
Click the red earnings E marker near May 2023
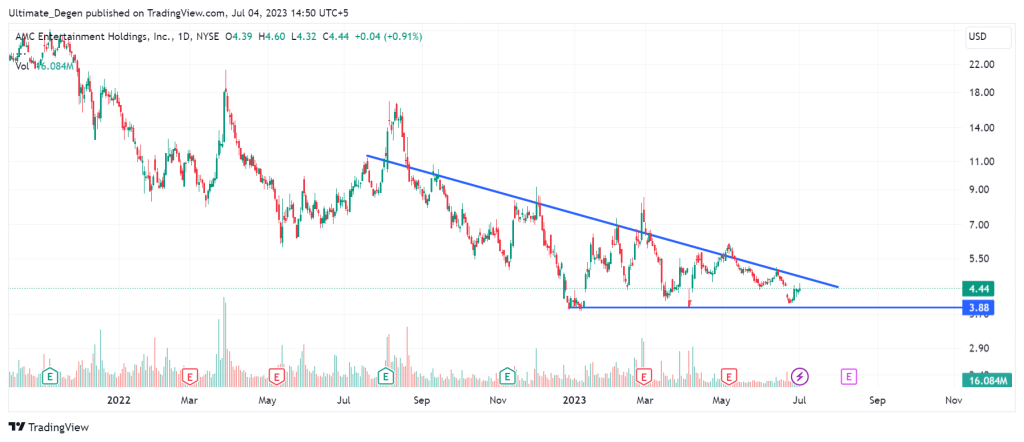tap(729, 376)
